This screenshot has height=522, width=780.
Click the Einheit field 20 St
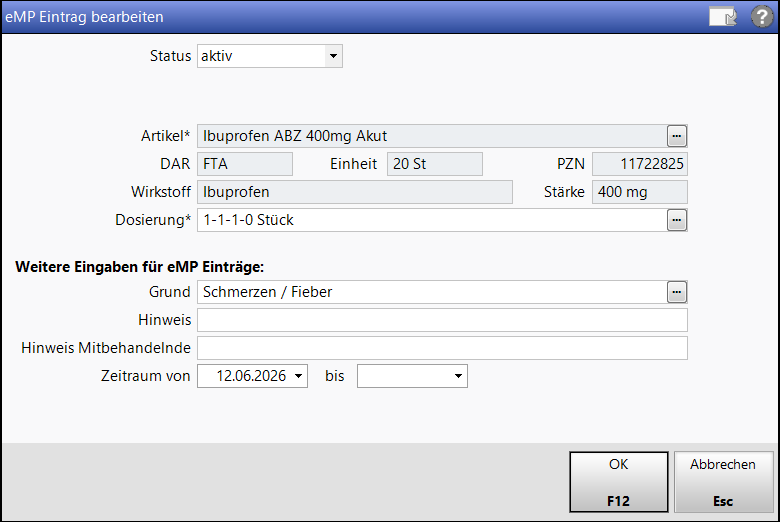pyautogui.click(x=435, y=164)
